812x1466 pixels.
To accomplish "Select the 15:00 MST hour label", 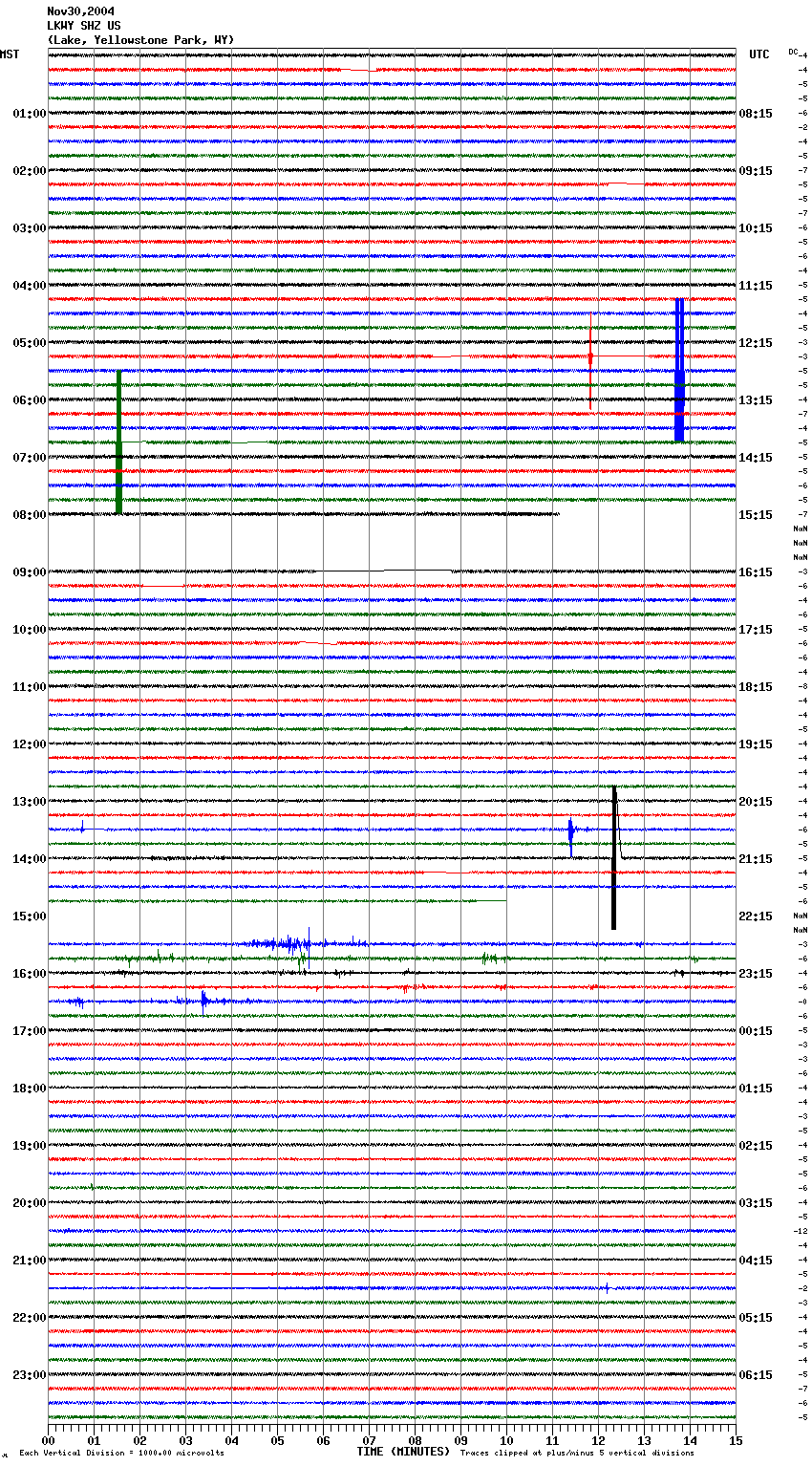I will (29, 916).
